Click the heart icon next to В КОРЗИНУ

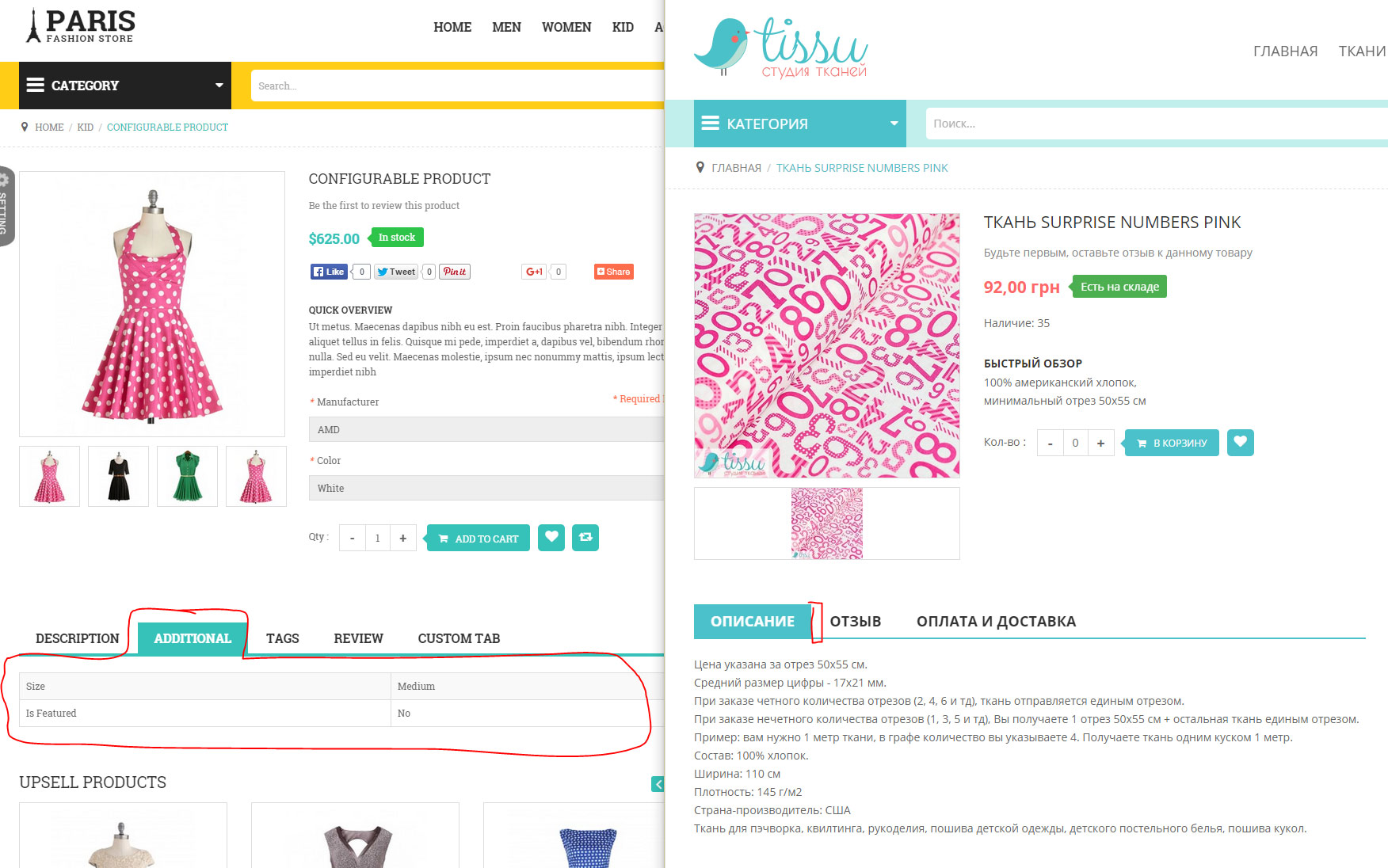click(x=1241, y=443)
